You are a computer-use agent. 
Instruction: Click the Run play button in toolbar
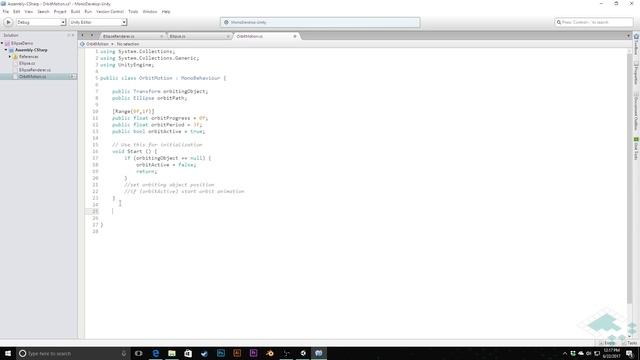pos(8,22)
